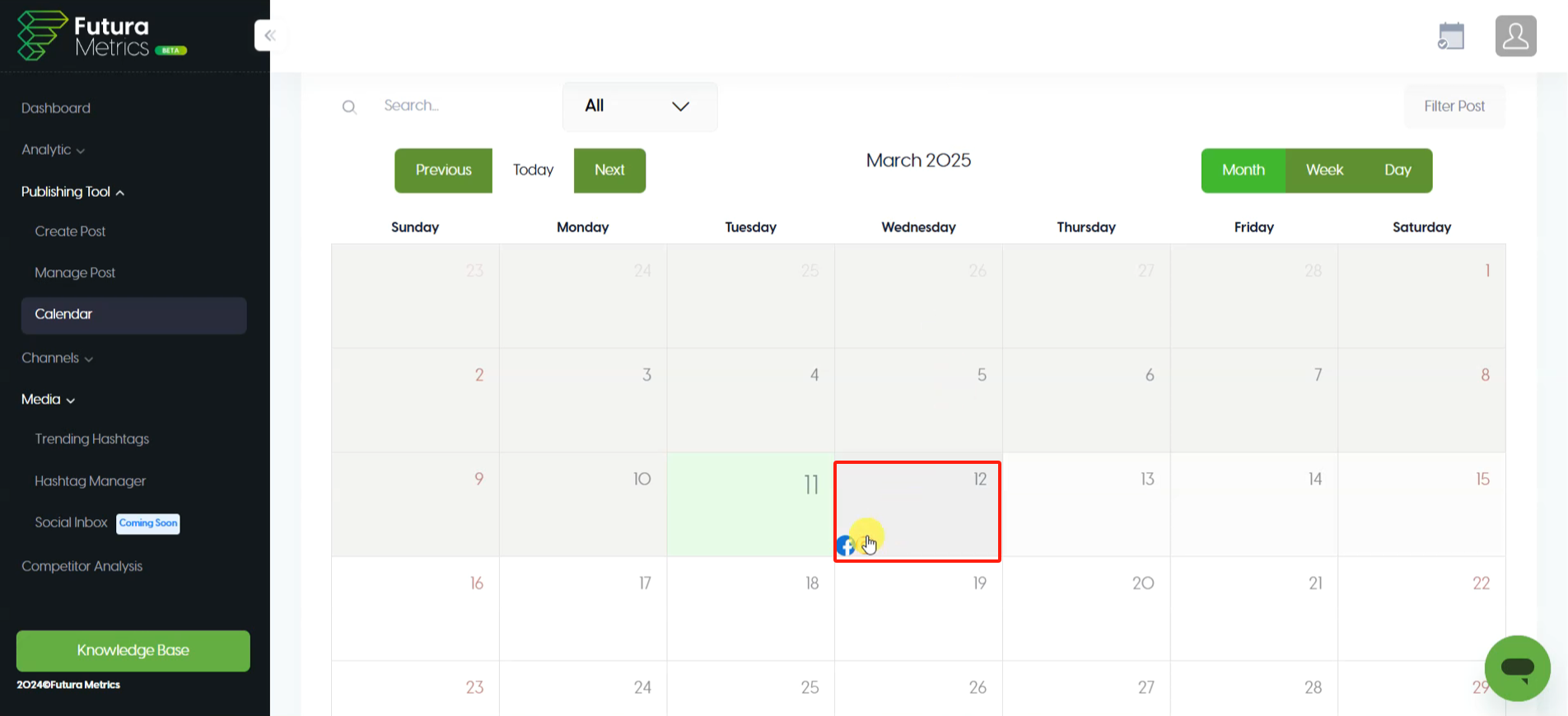Click the Futura Metrics logo

coord(102,36)
